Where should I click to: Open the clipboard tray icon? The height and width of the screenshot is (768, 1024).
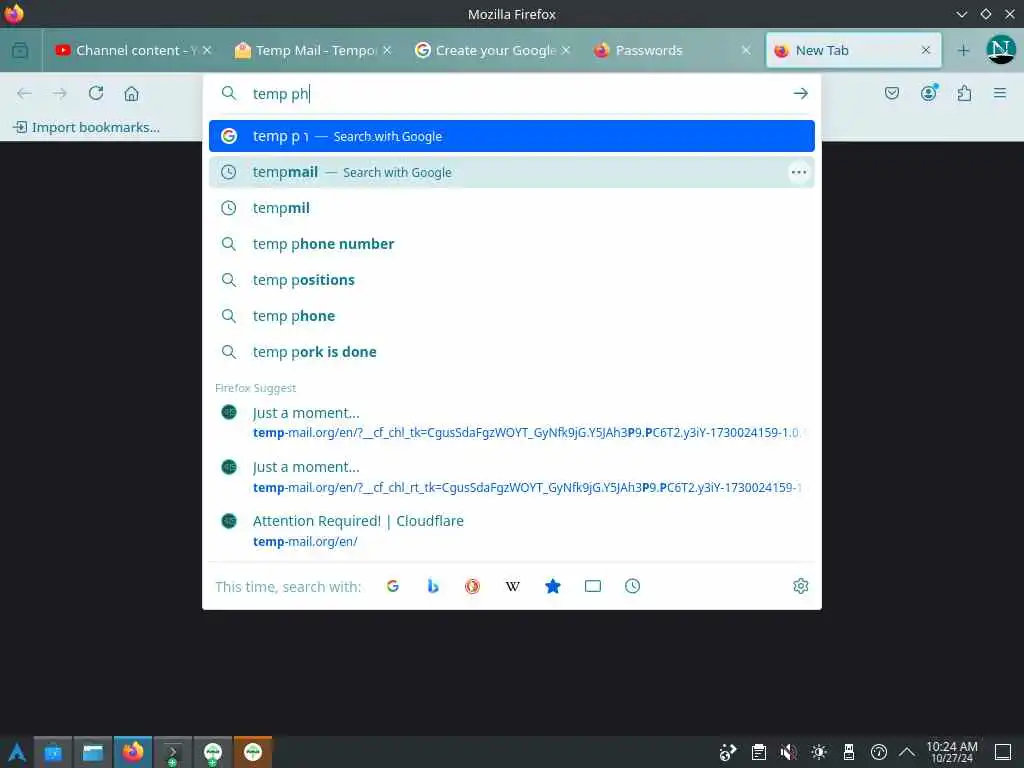758,752
